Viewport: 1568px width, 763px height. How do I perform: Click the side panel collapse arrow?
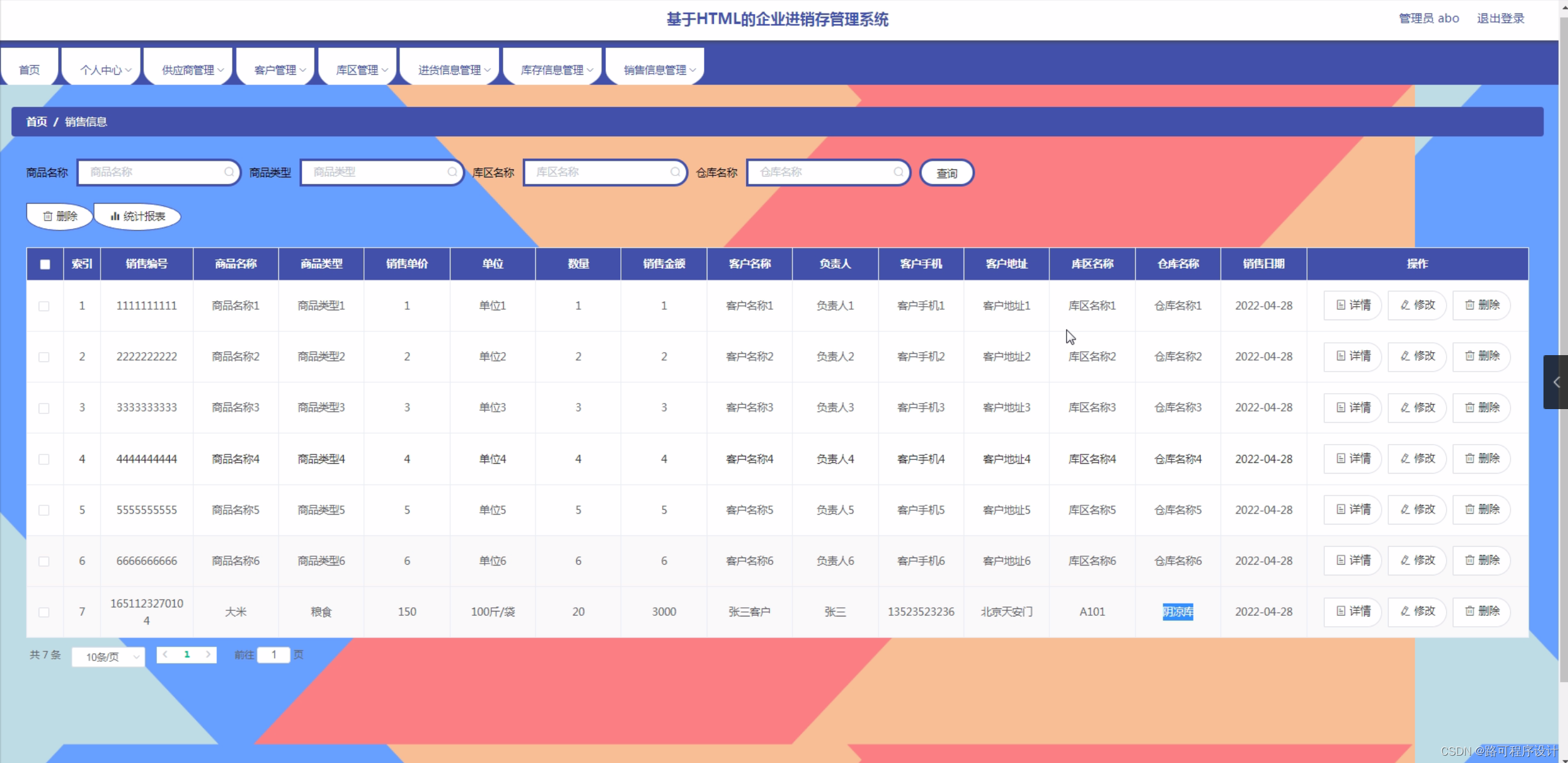tap(1556, 382)
